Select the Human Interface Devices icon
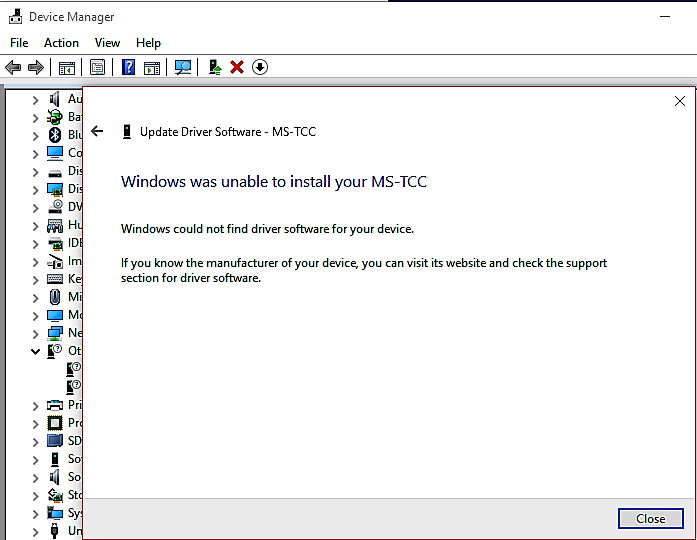 click(55, 226)
